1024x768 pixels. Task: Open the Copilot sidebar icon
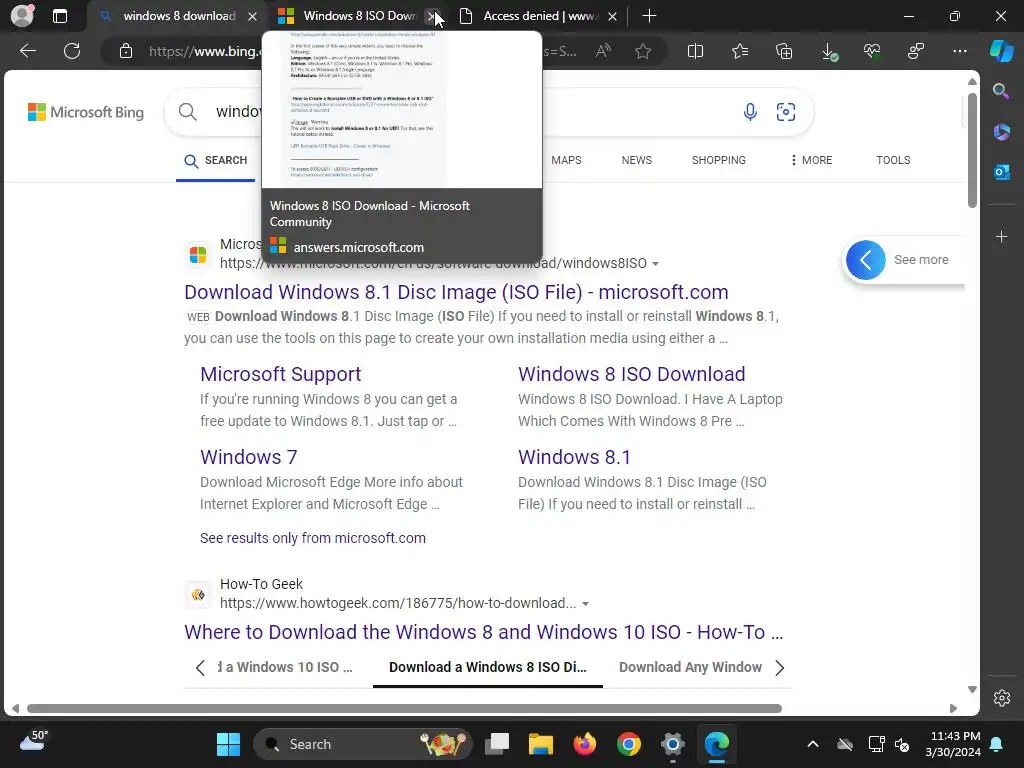(1001, 51)
